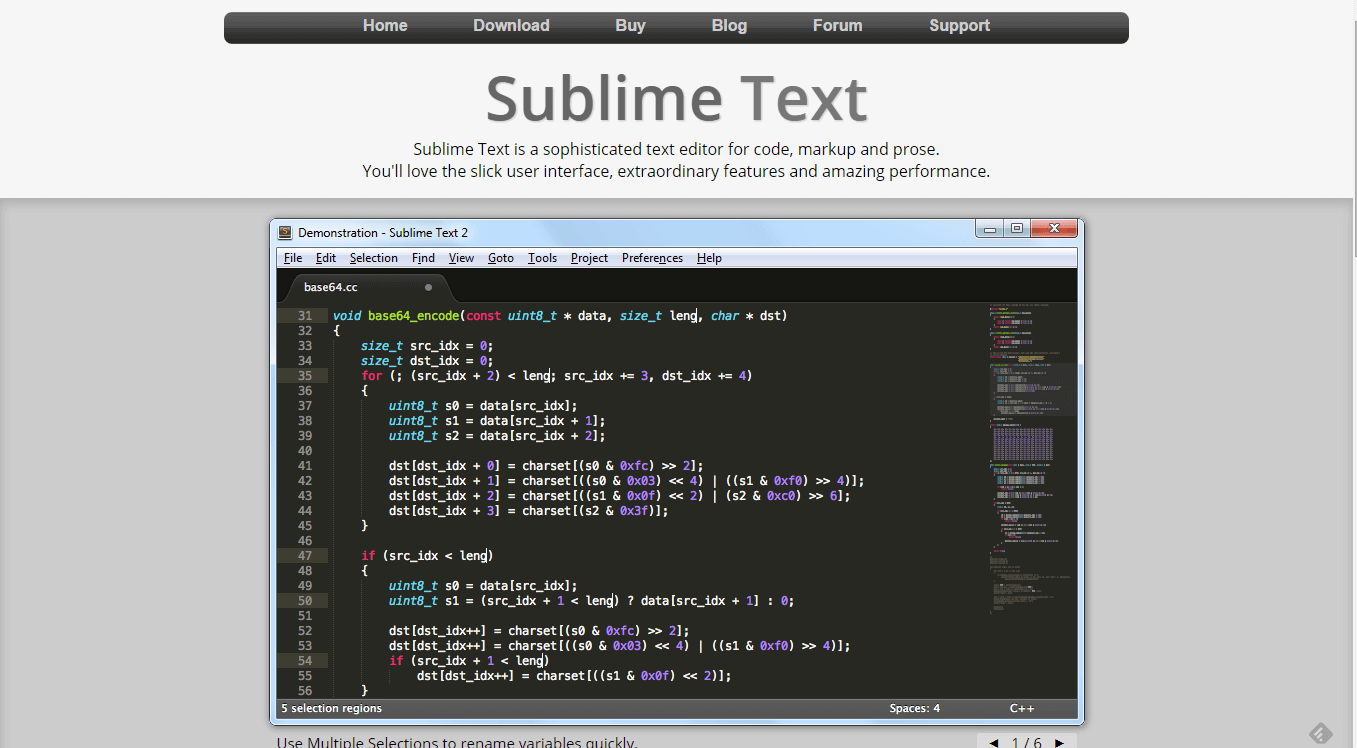Click the Sublime Text app icon in title bar
This screenshot has height=748, width=1357.
coord(286,232)
